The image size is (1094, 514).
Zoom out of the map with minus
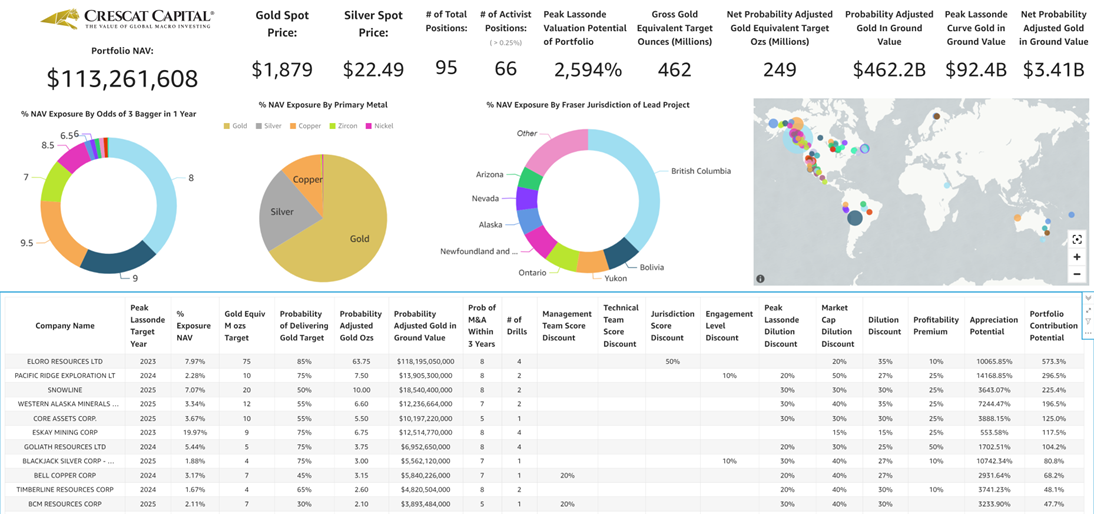[1077, 274]
